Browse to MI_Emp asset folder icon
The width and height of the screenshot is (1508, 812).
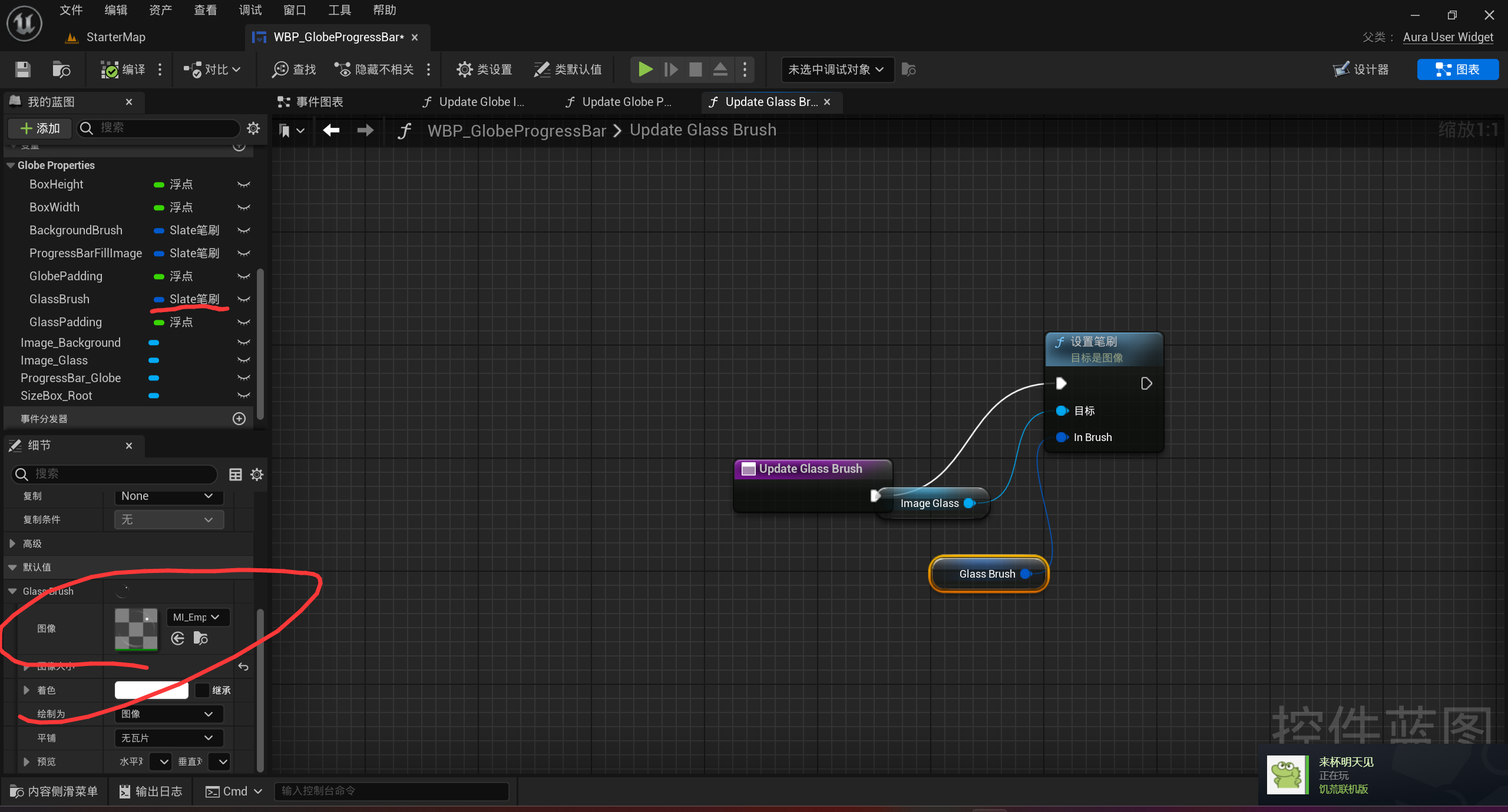pos(201,638)
